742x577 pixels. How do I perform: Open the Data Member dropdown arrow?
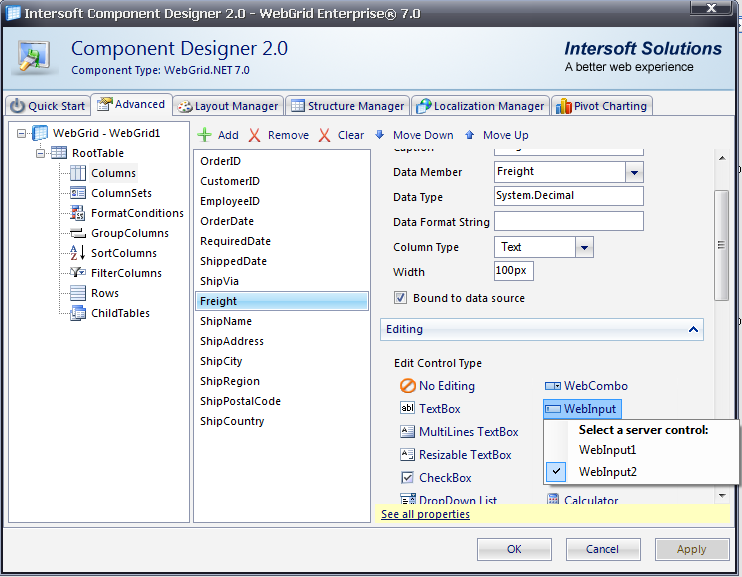634,172
